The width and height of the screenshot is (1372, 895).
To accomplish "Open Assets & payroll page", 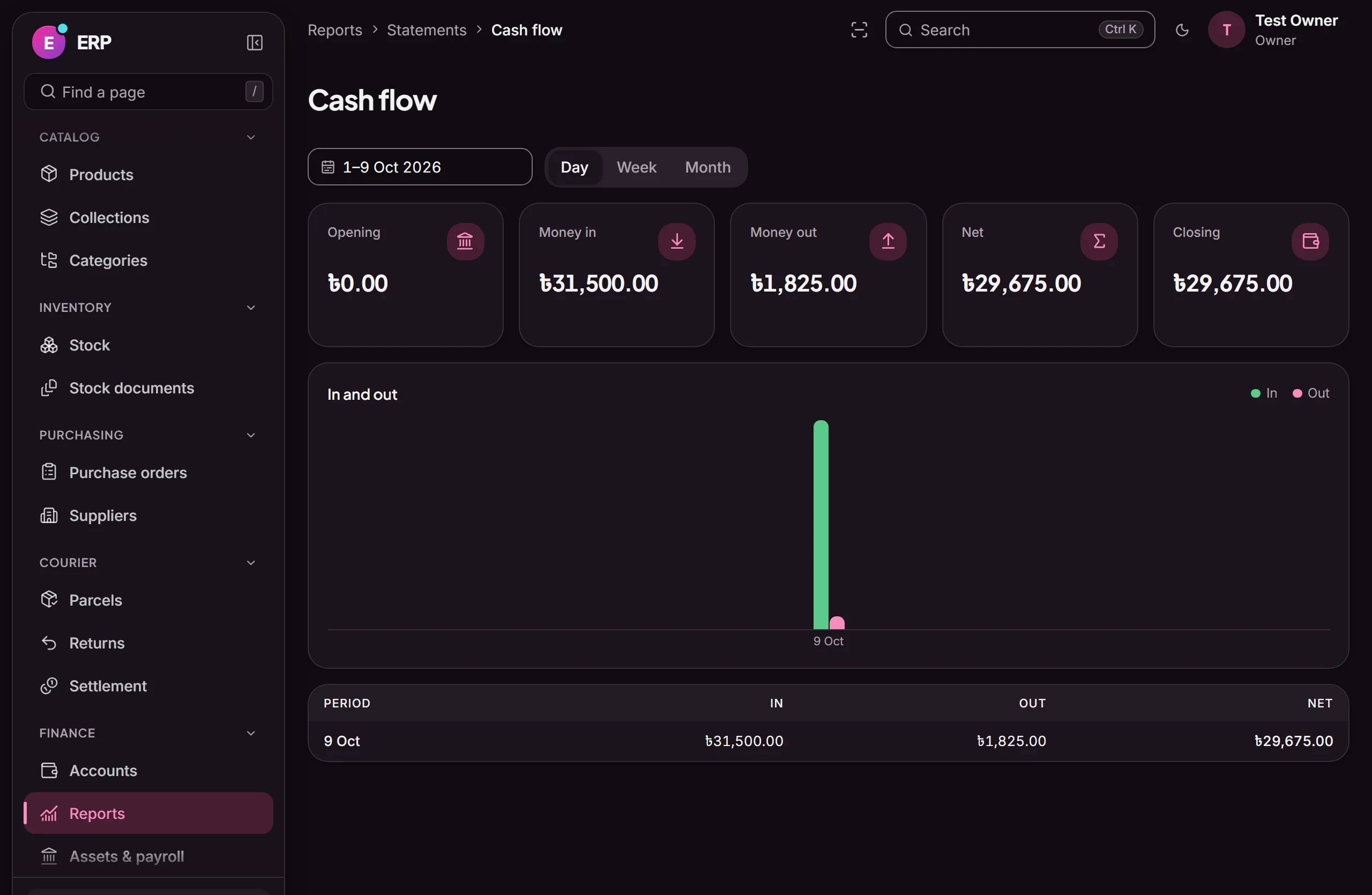I will point(148,856).
